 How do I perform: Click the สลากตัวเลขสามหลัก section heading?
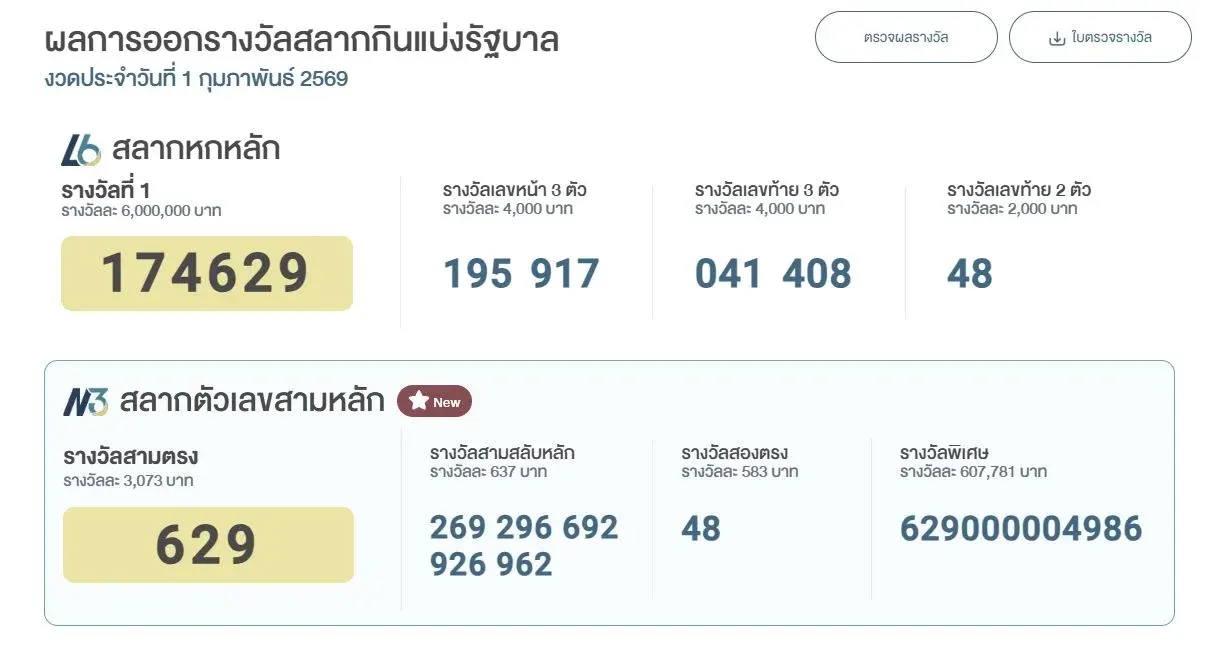point(252,401)
